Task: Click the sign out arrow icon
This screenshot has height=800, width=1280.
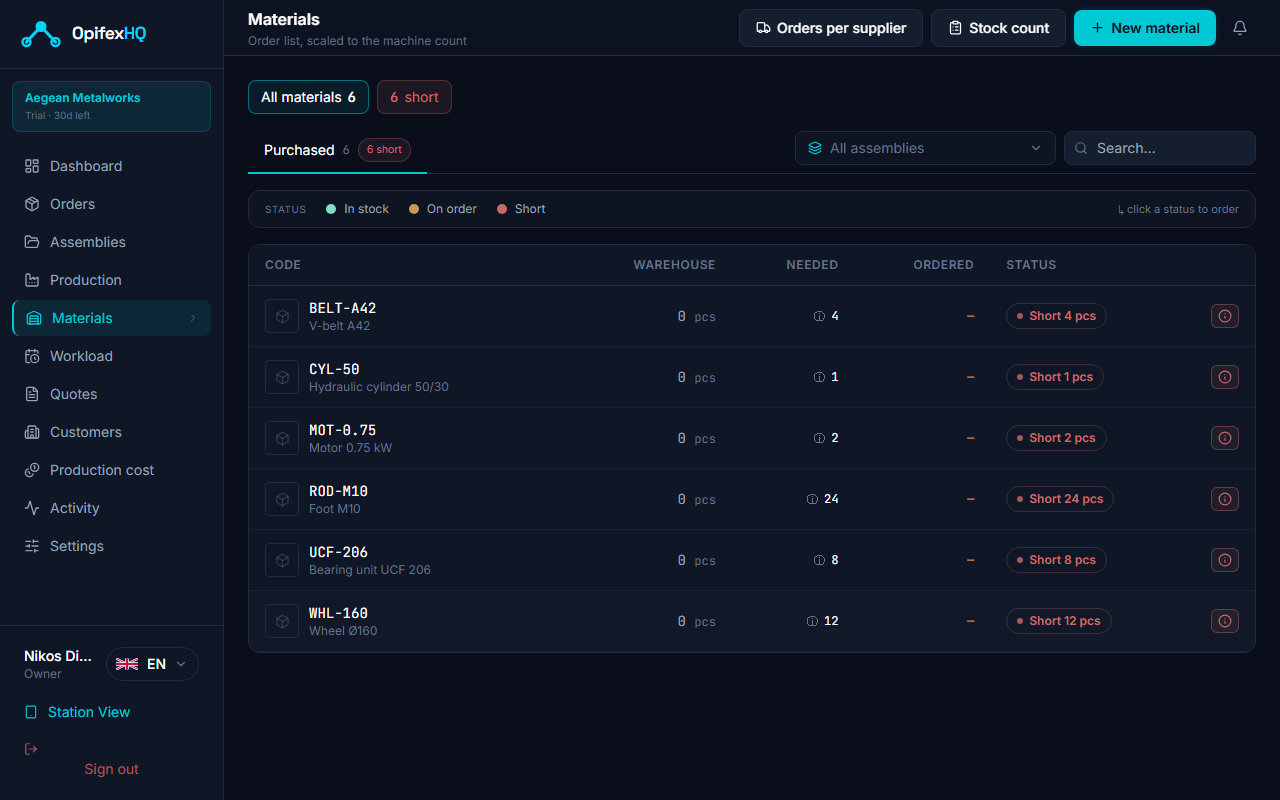Action: point(31,749)
